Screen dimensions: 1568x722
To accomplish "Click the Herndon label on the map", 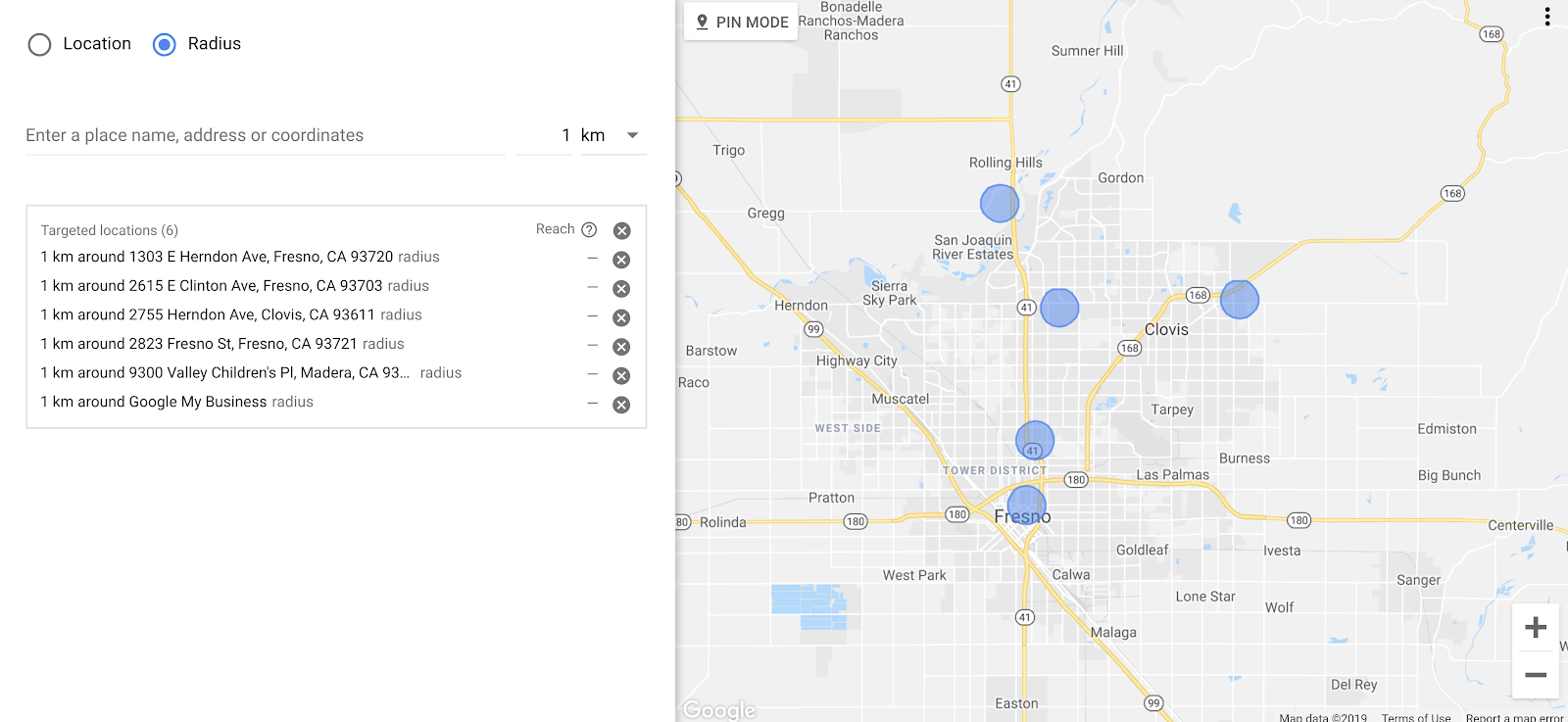I will (801, 306).
